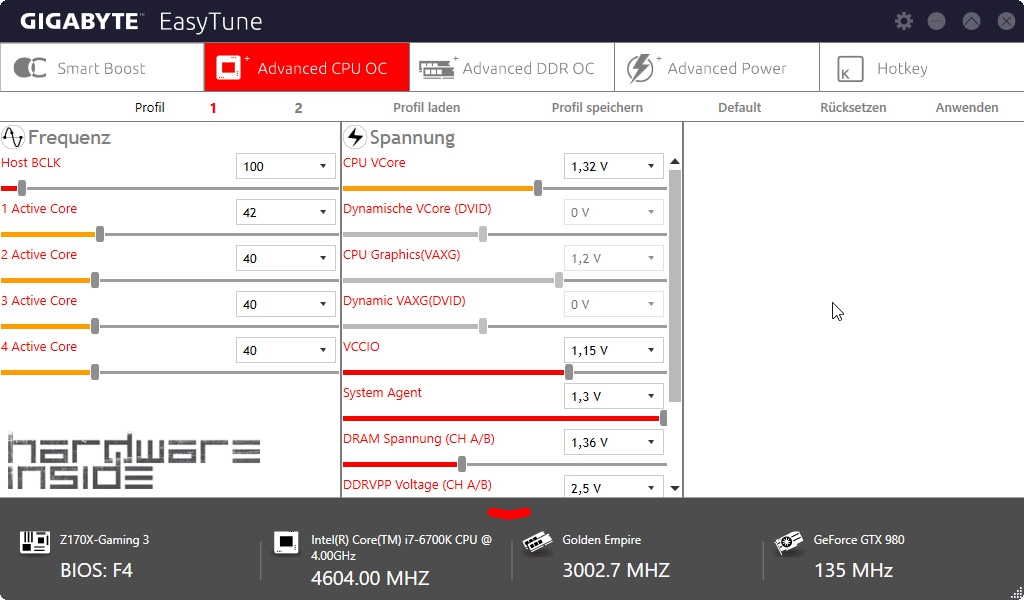Click the Advanced CPU OC chip icon

click(x=230, y=68)
